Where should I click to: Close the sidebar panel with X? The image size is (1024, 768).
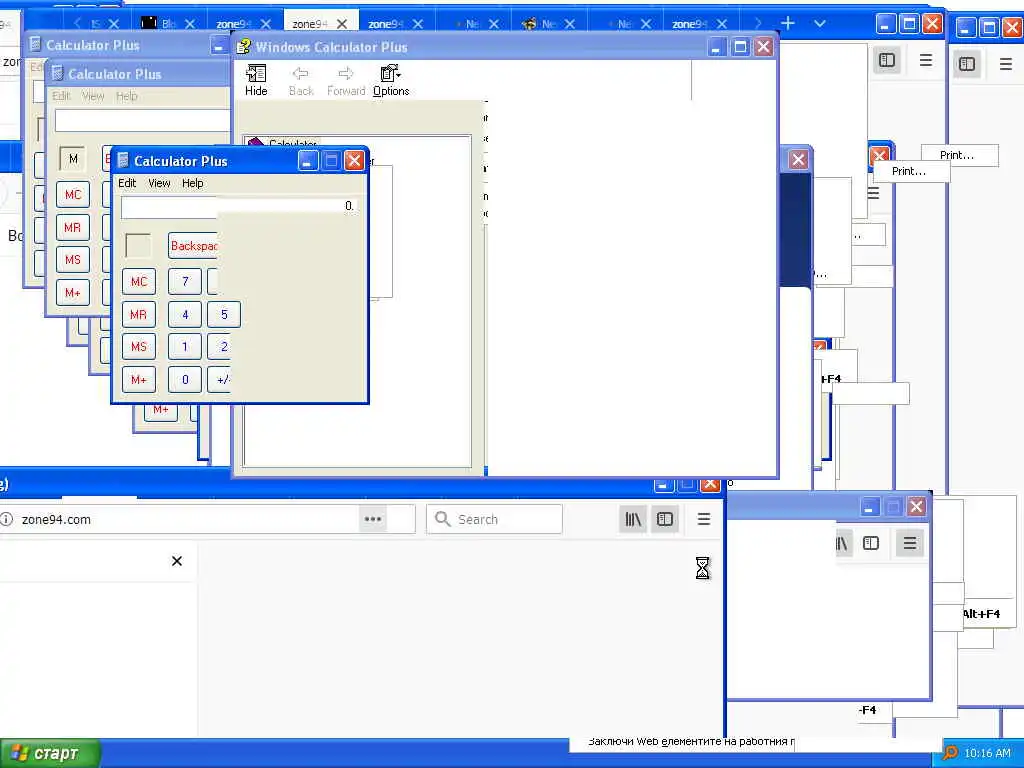176,561
